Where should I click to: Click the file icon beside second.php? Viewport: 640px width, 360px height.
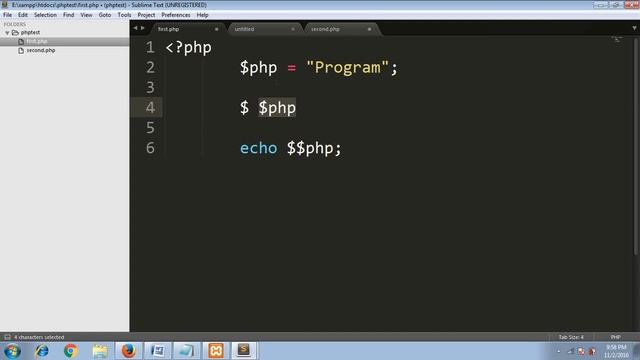[21, 50]
